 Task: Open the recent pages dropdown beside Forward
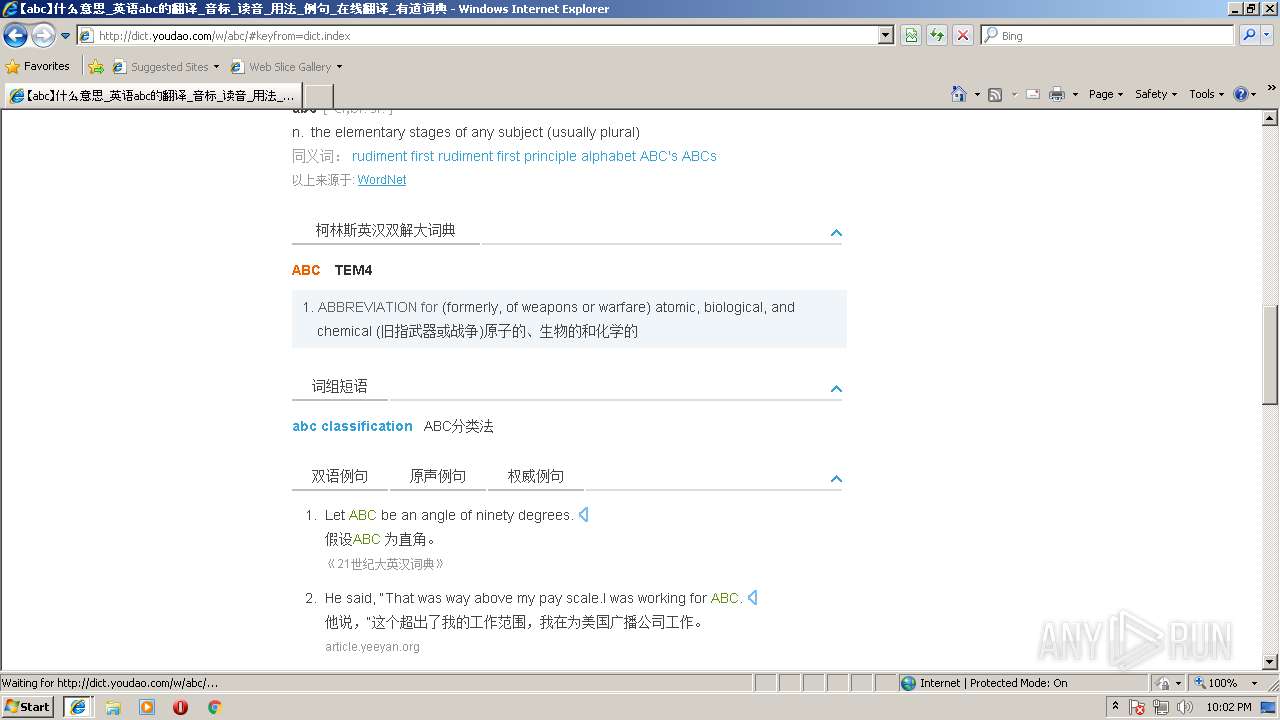pos(66,36)
